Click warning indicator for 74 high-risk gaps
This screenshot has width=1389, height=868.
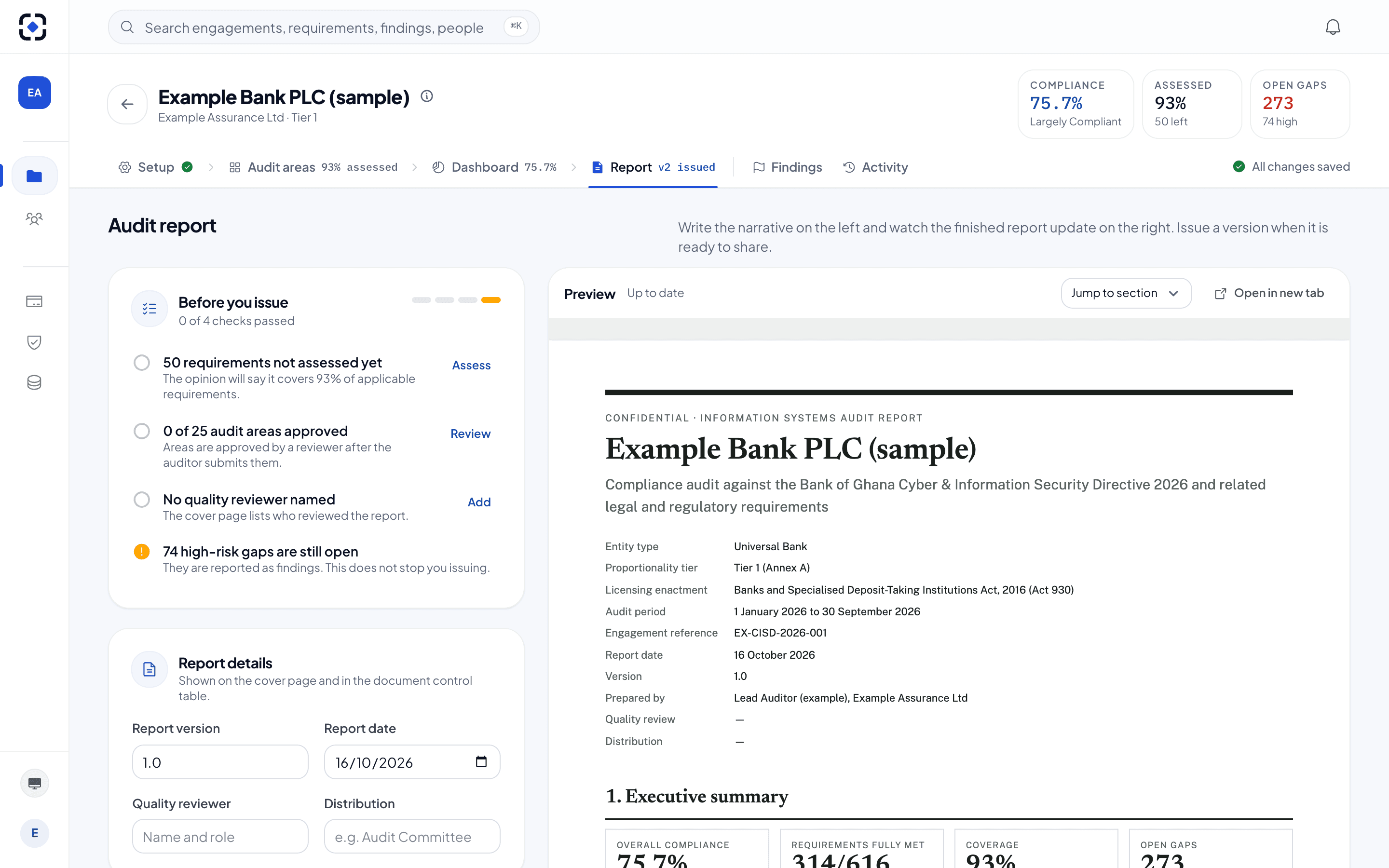coord(142,552)
